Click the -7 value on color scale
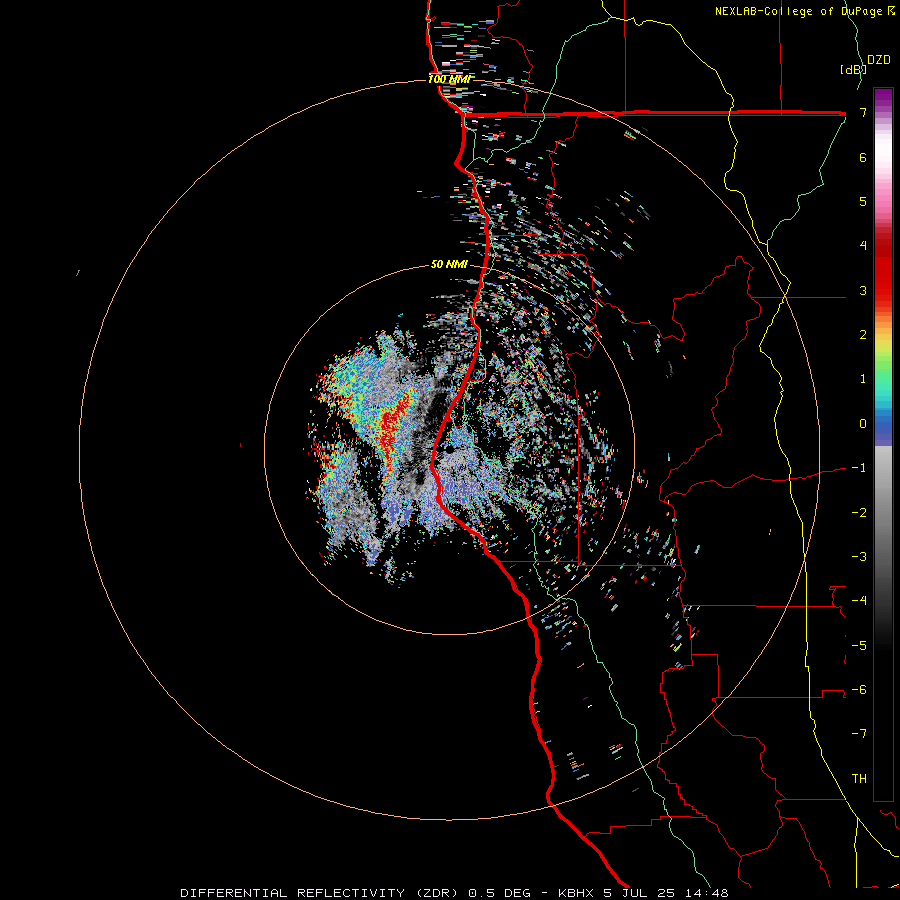This screenshot has width=900, height=900. point(859,734)
